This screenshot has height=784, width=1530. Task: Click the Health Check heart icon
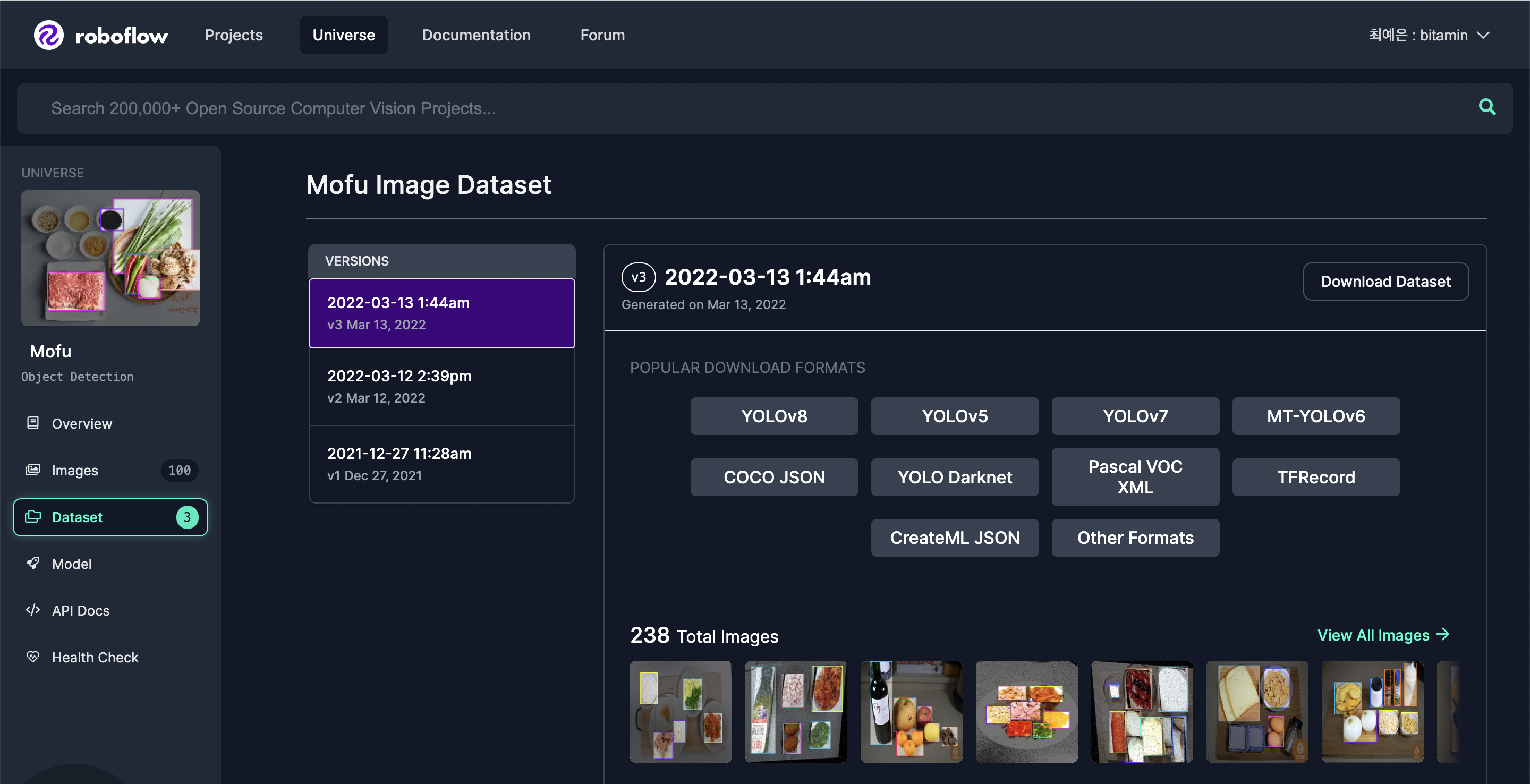click(x=32, y=657)
